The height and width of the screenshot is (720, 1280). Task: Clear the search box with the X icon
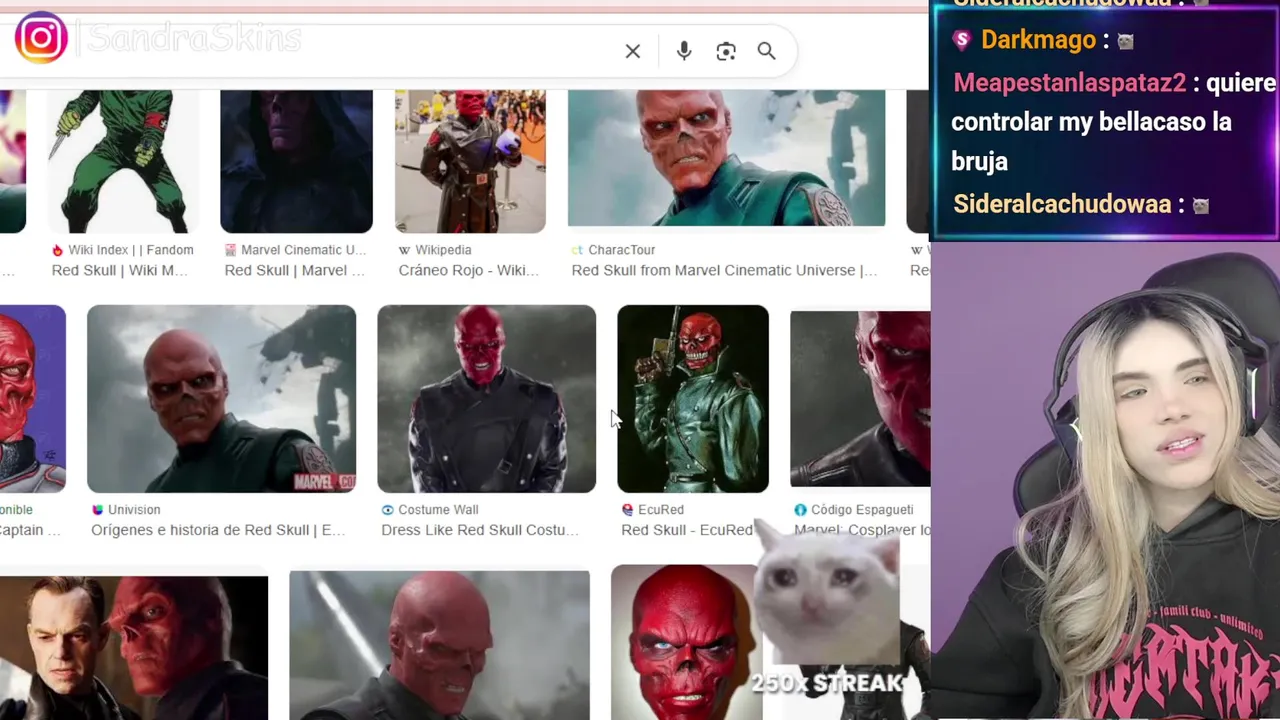(633, 51)
